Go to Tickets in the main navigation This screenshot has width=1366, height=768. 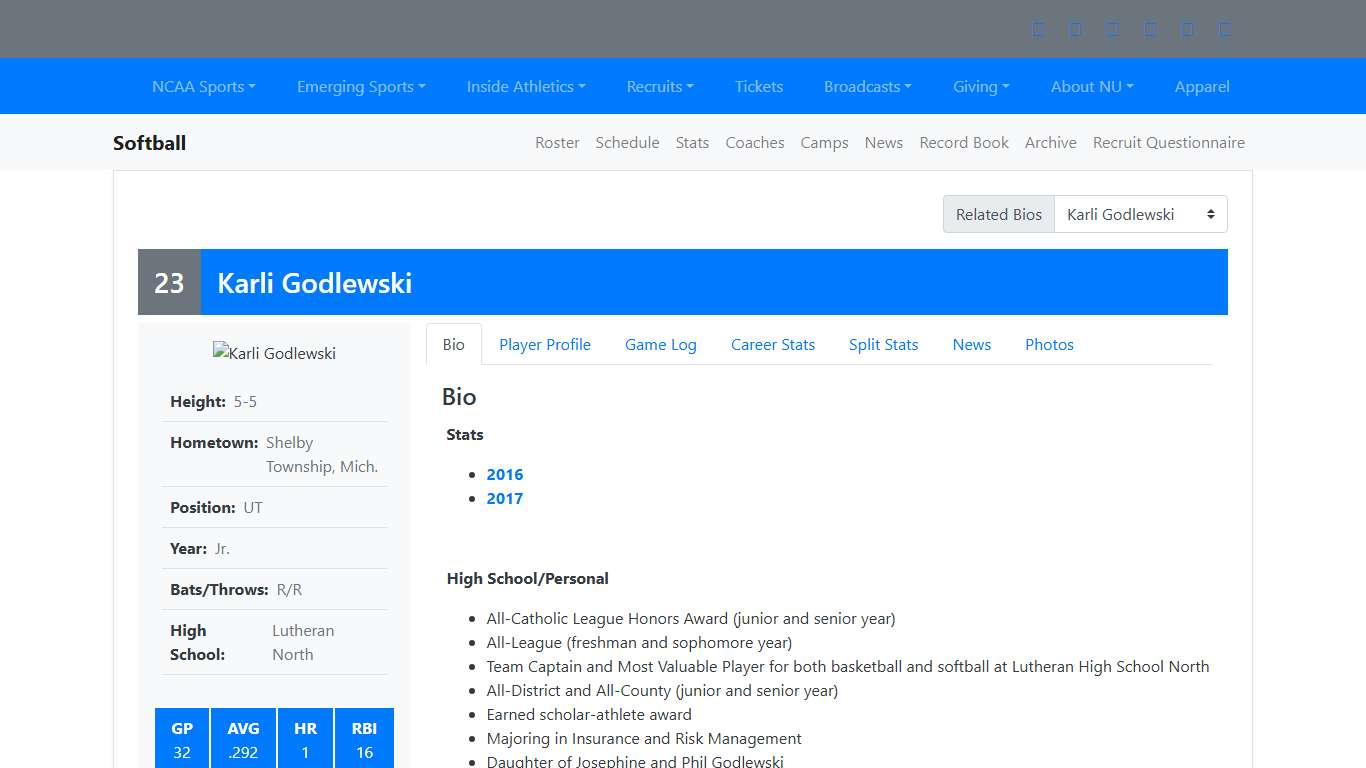[x=759, y=87]
